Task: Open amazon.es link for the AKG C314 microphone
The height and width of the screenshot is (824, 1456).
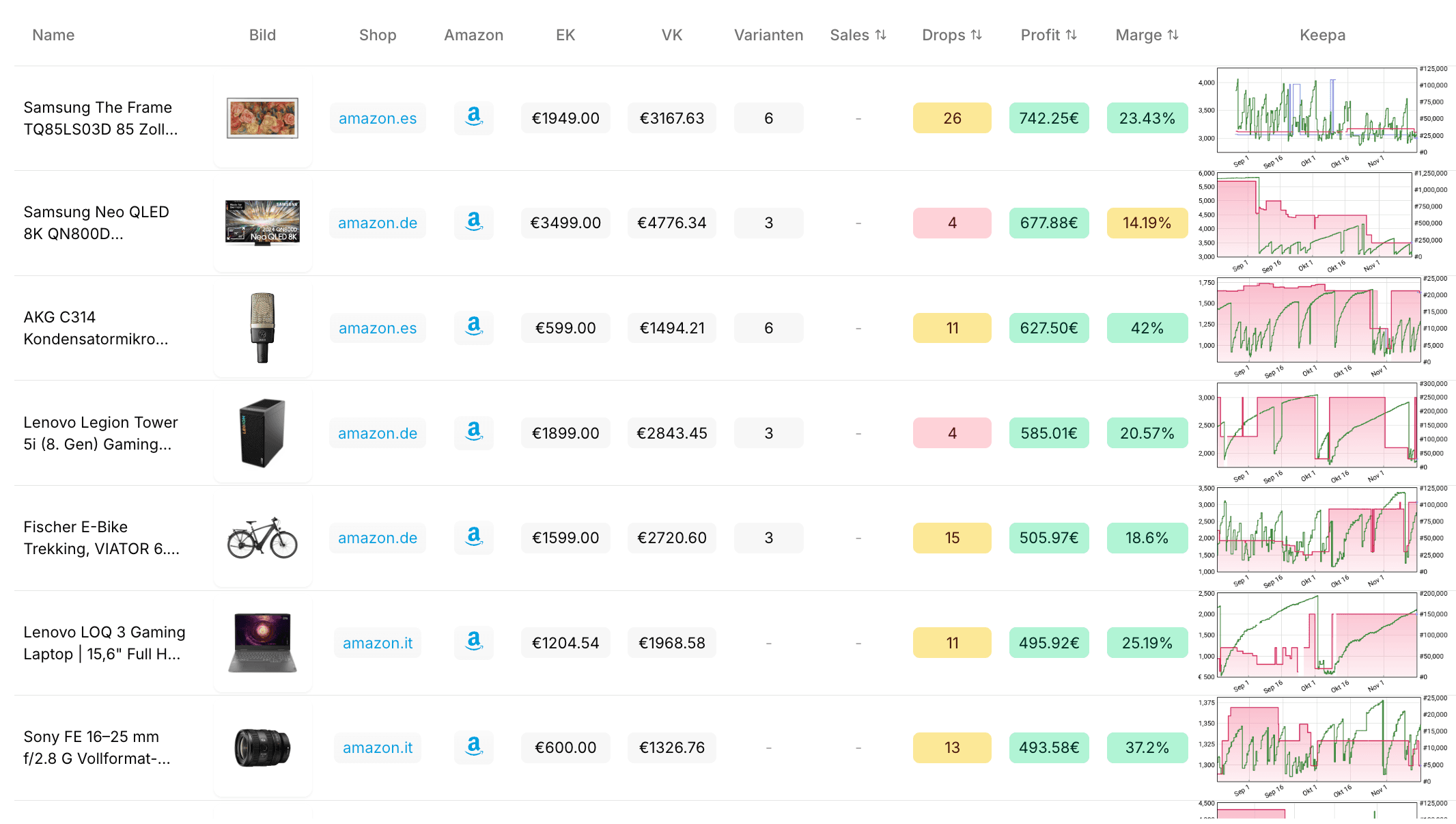Action: pyautogui.click(x=378, y=328)
